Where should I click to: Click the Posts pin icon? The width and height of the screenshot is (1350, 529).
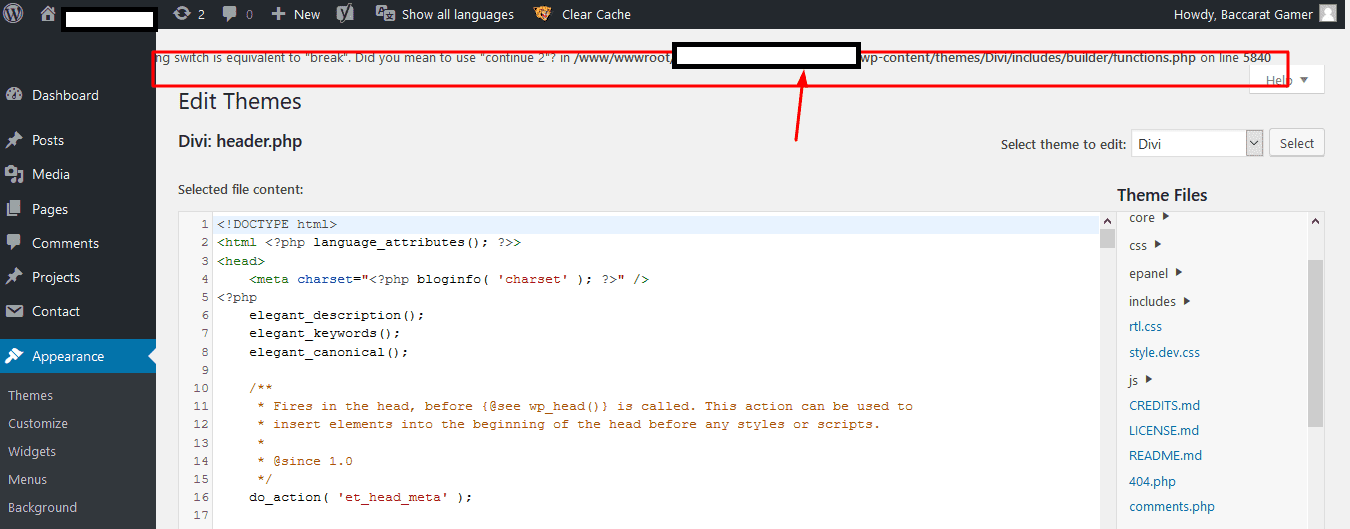tap(14, 140)
